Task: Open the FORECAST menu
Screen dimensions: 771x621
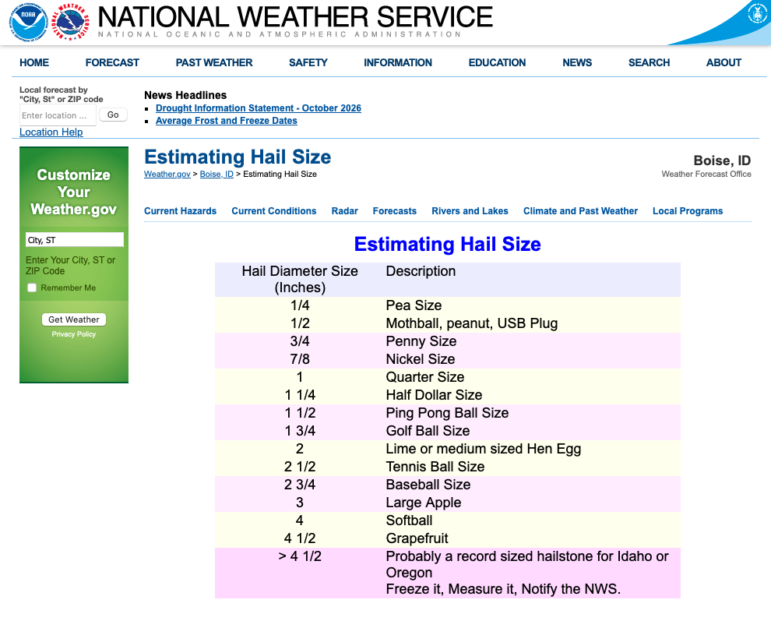Action: (x=112, y=62)
